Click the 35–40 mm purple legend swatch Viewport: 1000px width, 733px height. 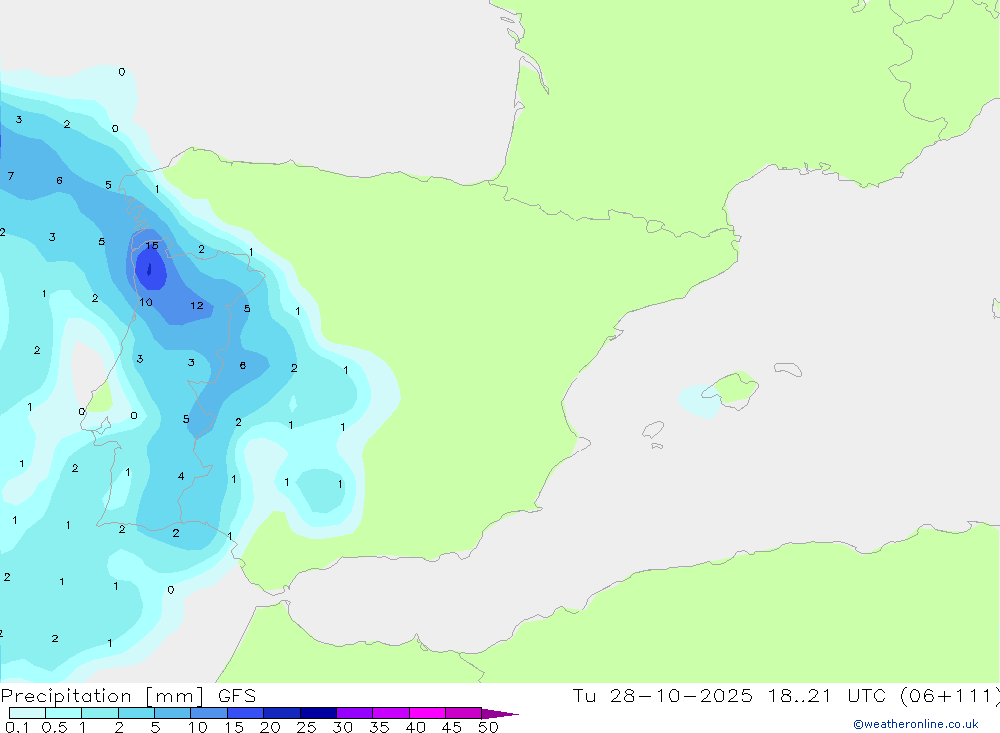[x=391, y=713]
